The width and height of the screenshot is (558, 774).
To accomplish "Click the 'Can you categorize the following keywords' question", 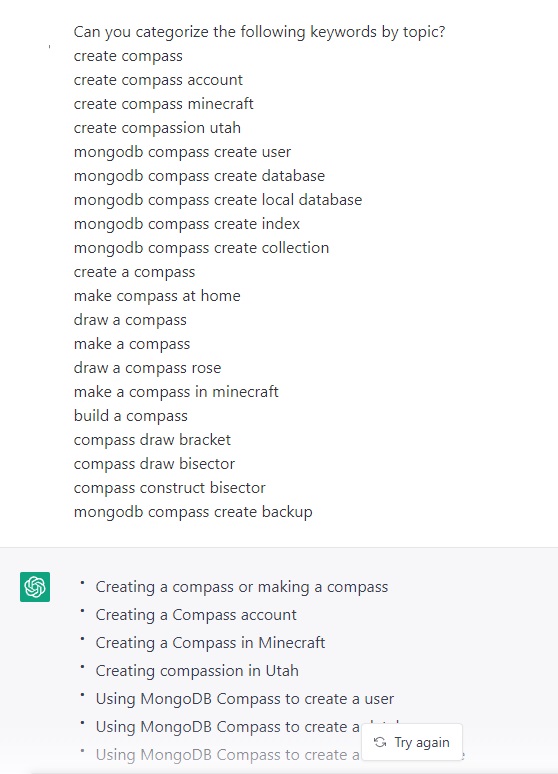I will tap(259, 32).
